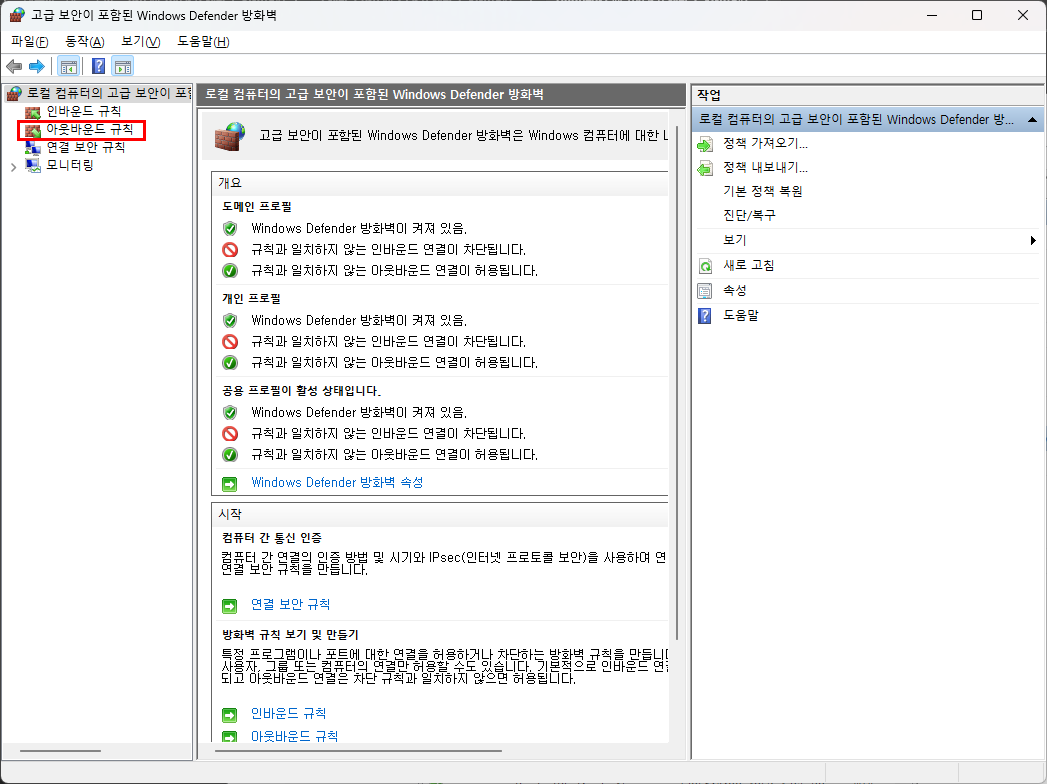Open the Windows Defender 방화벽 속성 link
This screenshot has width=1047, height=784.
(337, 482)
